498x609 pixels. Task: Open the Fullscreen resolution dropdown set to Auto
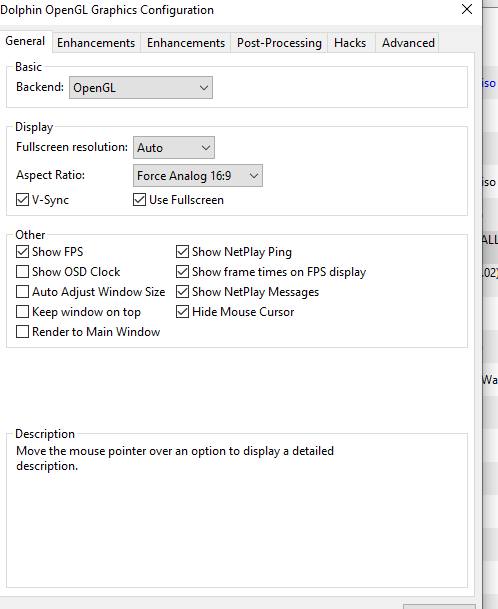[x=174, y=148]
